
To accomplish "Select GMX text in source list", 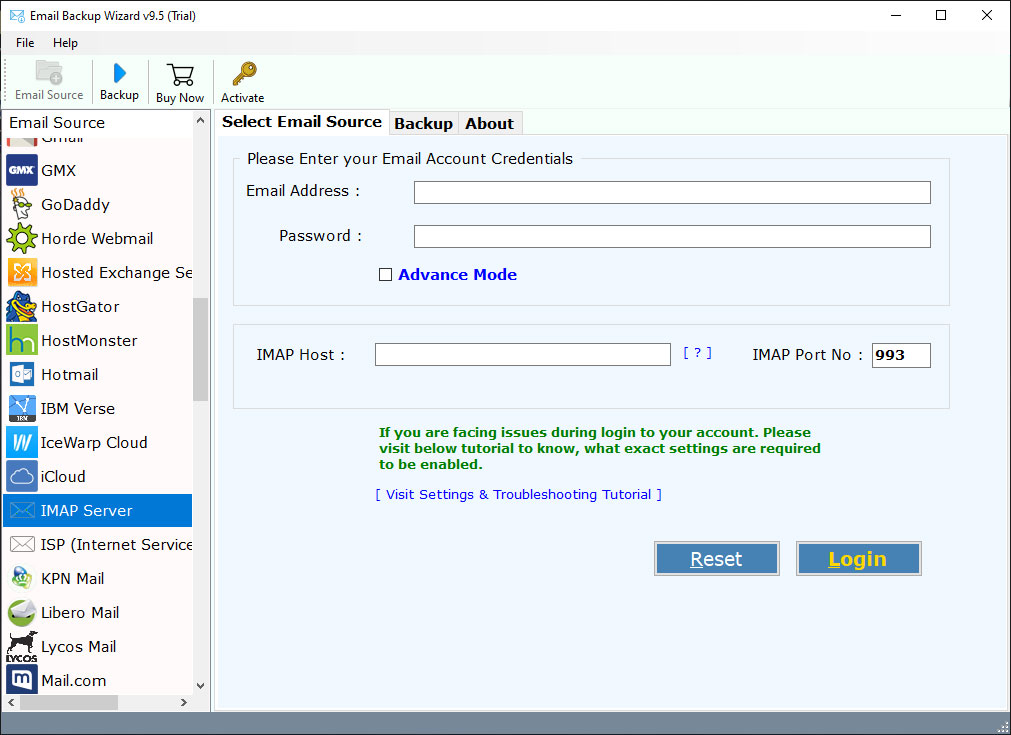I will (x=59, y=171).
